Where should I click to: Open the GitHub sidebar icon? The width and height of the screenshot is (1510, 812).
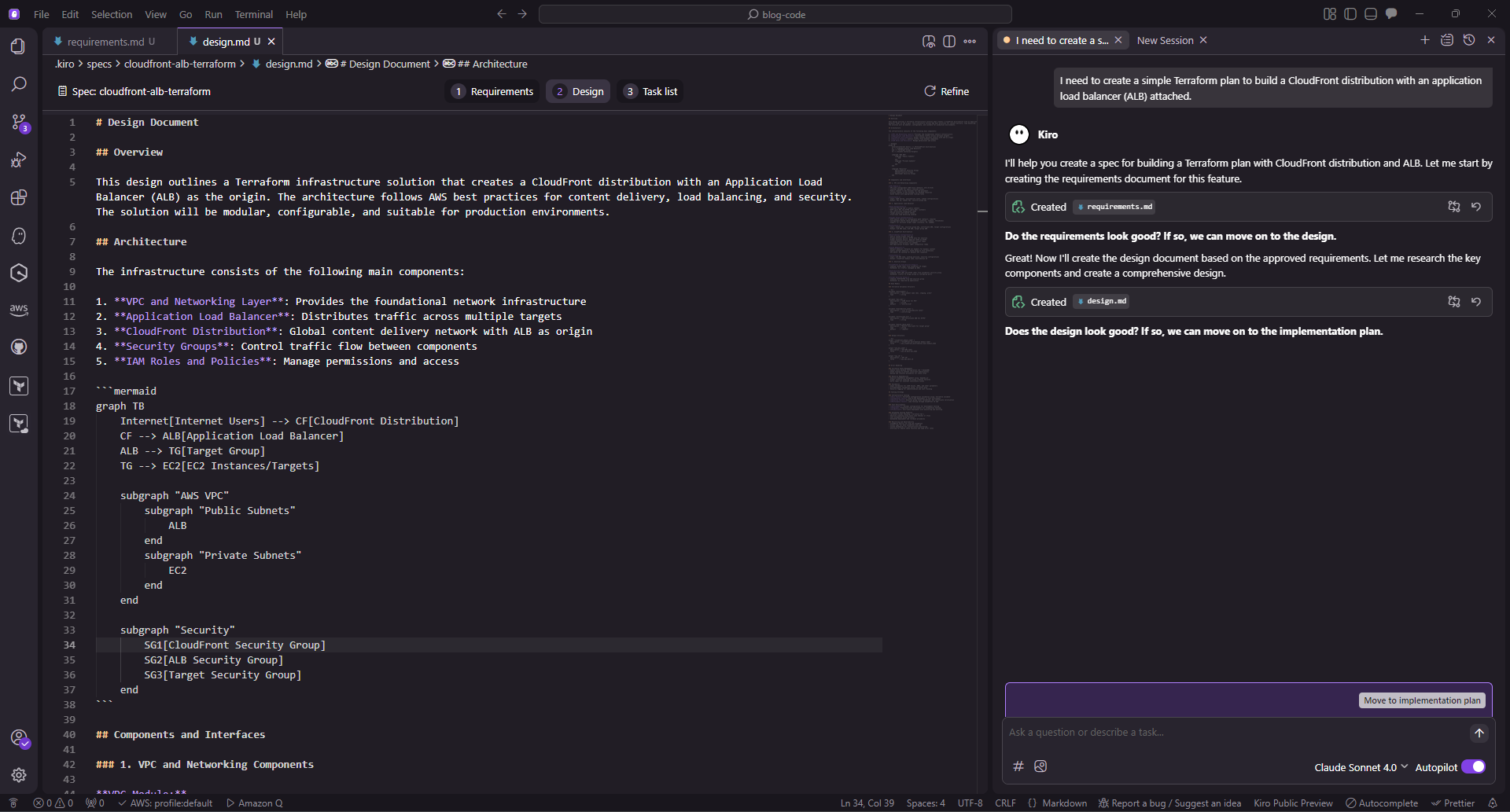(x=19, y=347)
